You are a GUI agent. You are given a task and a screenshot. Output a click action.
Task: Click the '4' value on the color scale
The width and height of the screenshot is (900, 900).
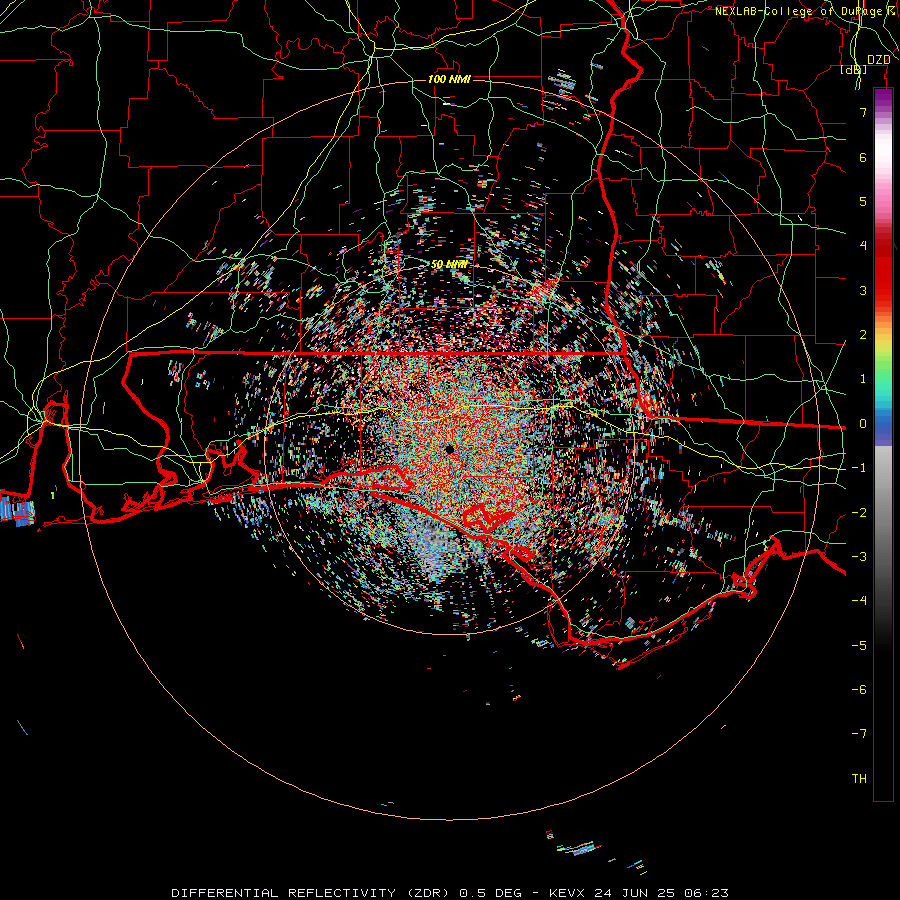click(x=863, y=246)
